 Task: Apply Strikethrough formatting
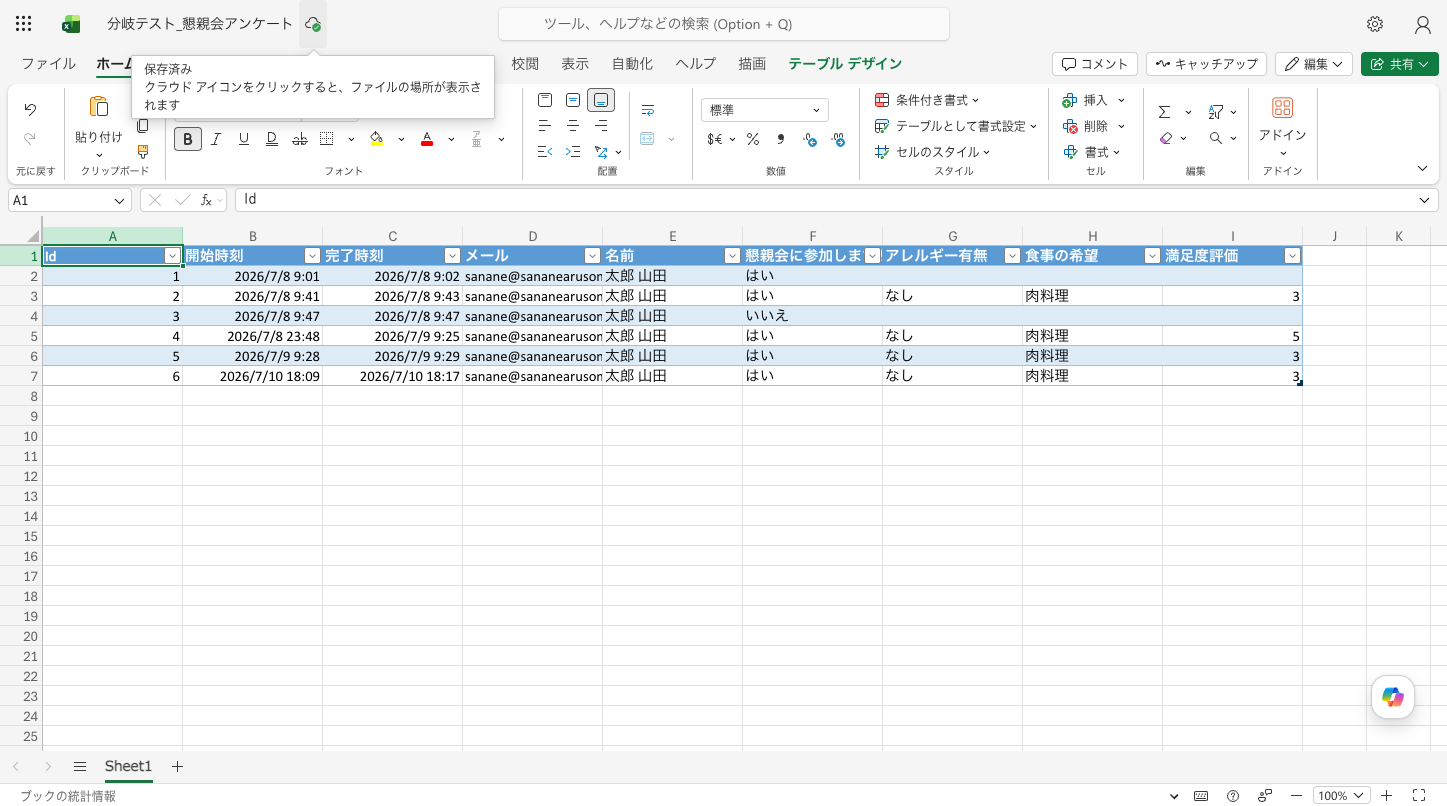[x=299, y=139]
